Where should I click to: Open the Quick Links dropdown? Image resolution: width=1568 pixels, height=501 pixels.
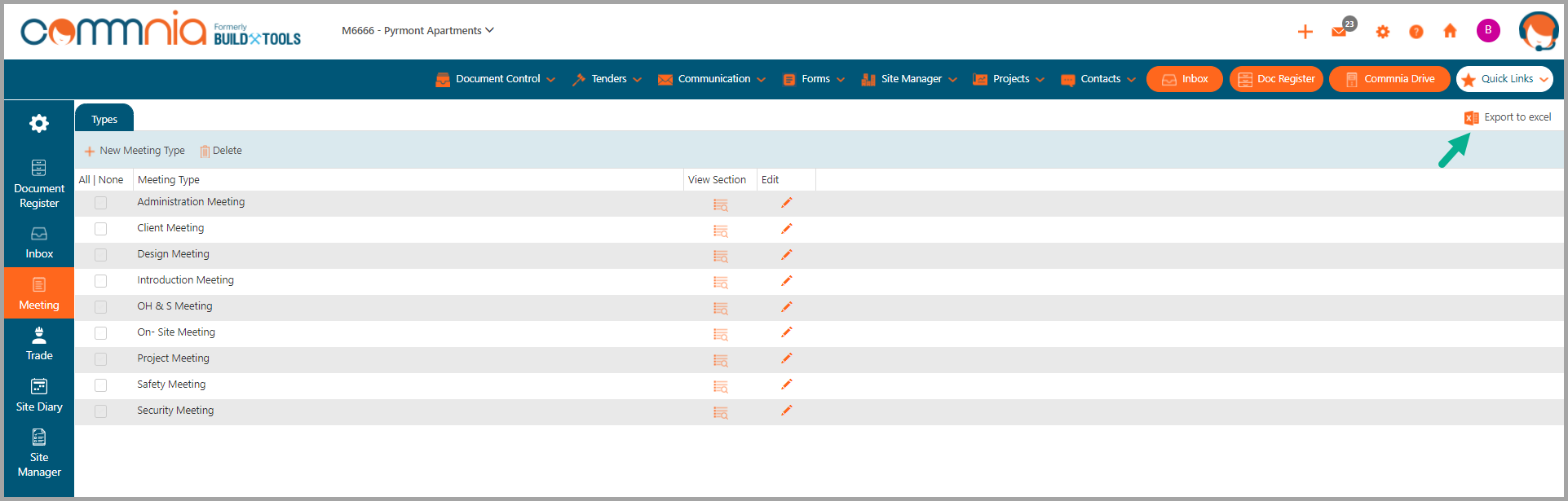(x=1504, y=79)
